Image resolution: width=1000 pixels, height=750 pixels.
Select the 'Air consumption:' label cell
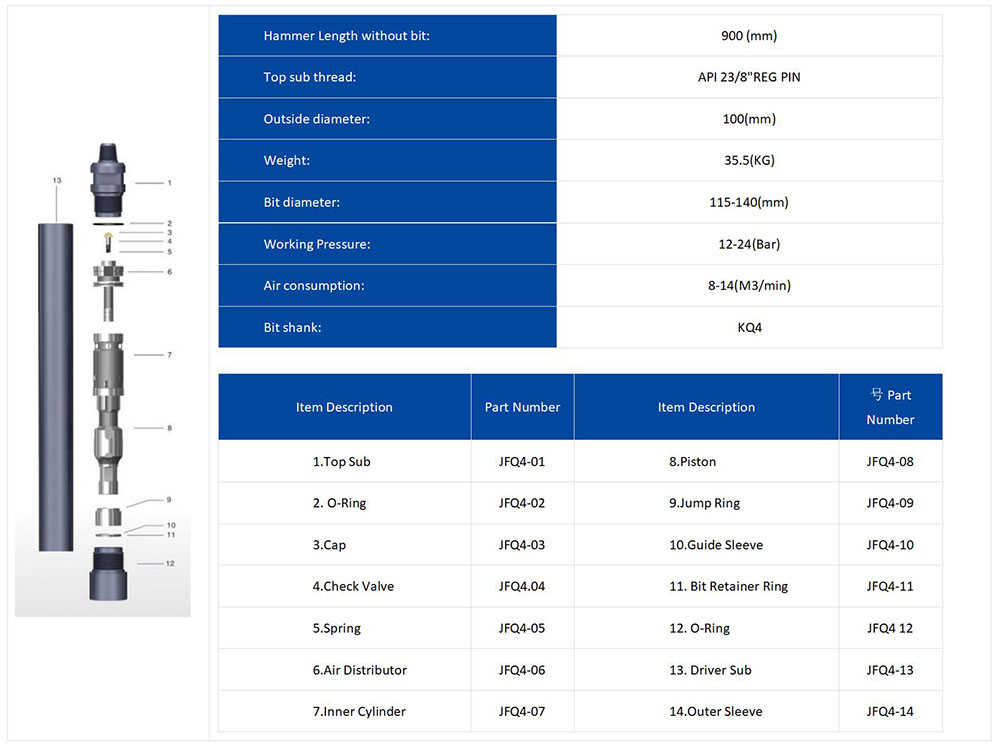coord(314,286)
